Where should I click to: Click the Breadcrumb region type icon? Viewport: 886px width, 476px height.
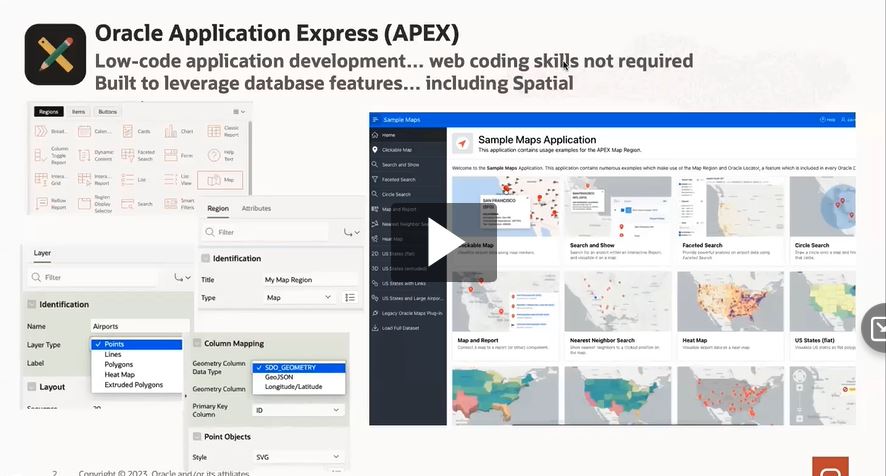click(x=50, y=131)
